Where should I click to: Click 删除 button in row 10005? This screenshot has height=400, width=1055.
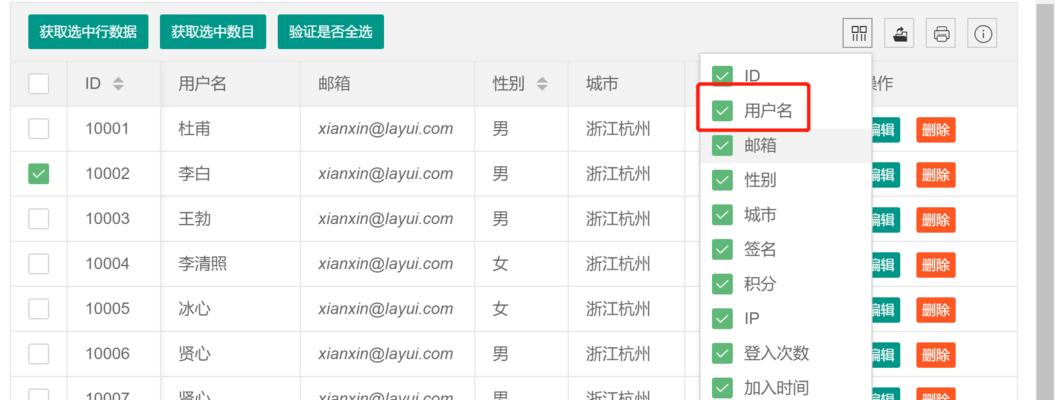[936, 310]
